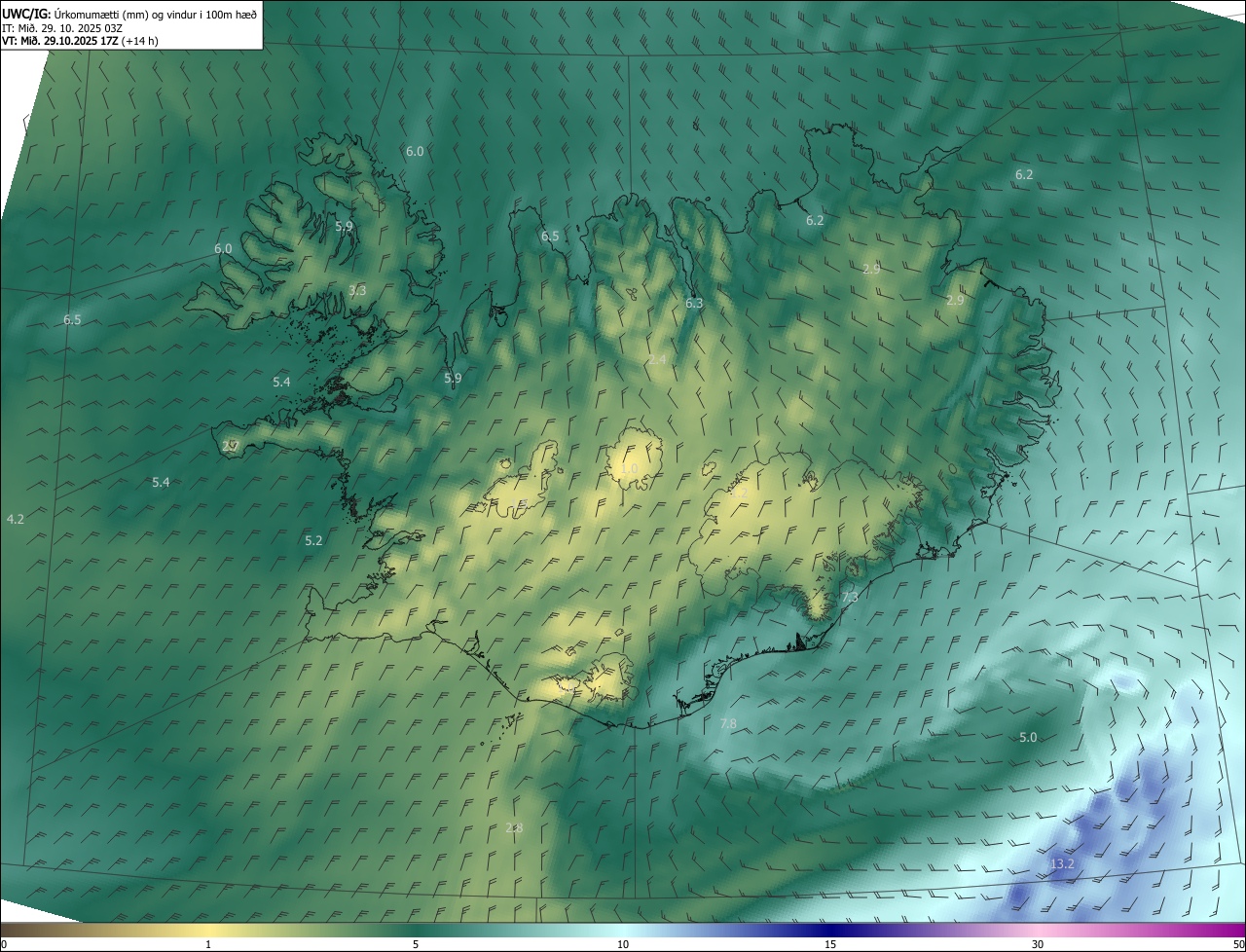Select the text 'Úrkomumætti (mm) og vindur í 100m hæð'
The height and width of the screenshot is (952, 1246).
155,14
